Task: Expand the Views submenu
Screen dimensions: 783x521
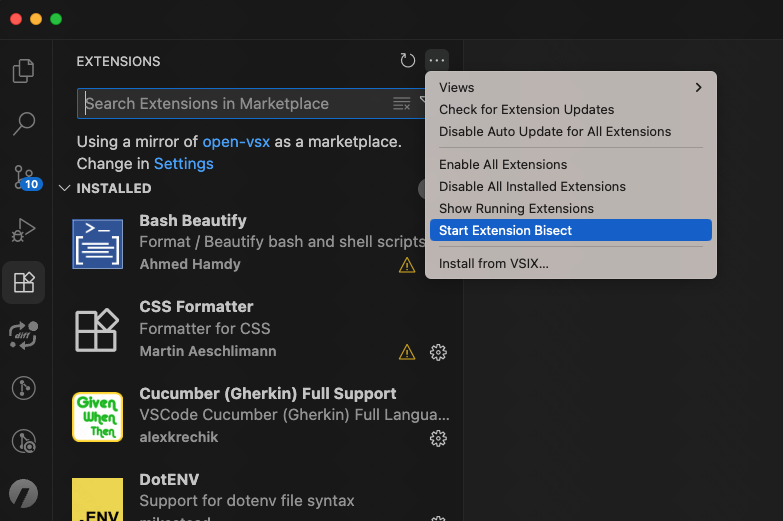Action: (570, 88)
